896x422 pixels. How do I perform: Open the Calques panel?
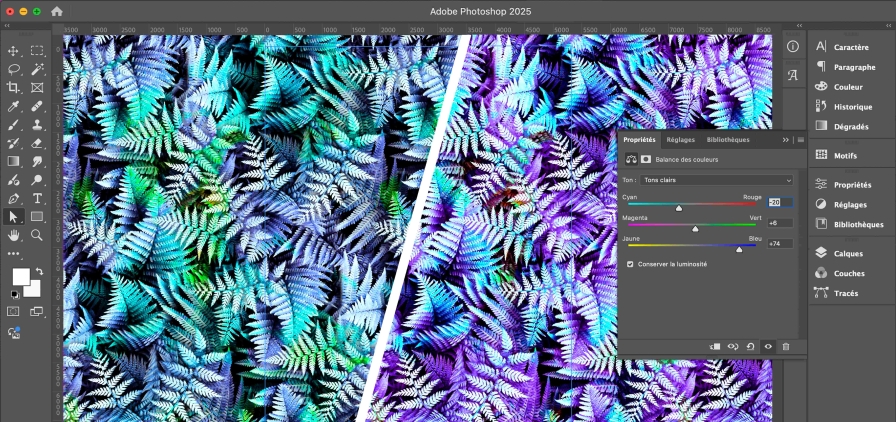click(x=839, y=253)
